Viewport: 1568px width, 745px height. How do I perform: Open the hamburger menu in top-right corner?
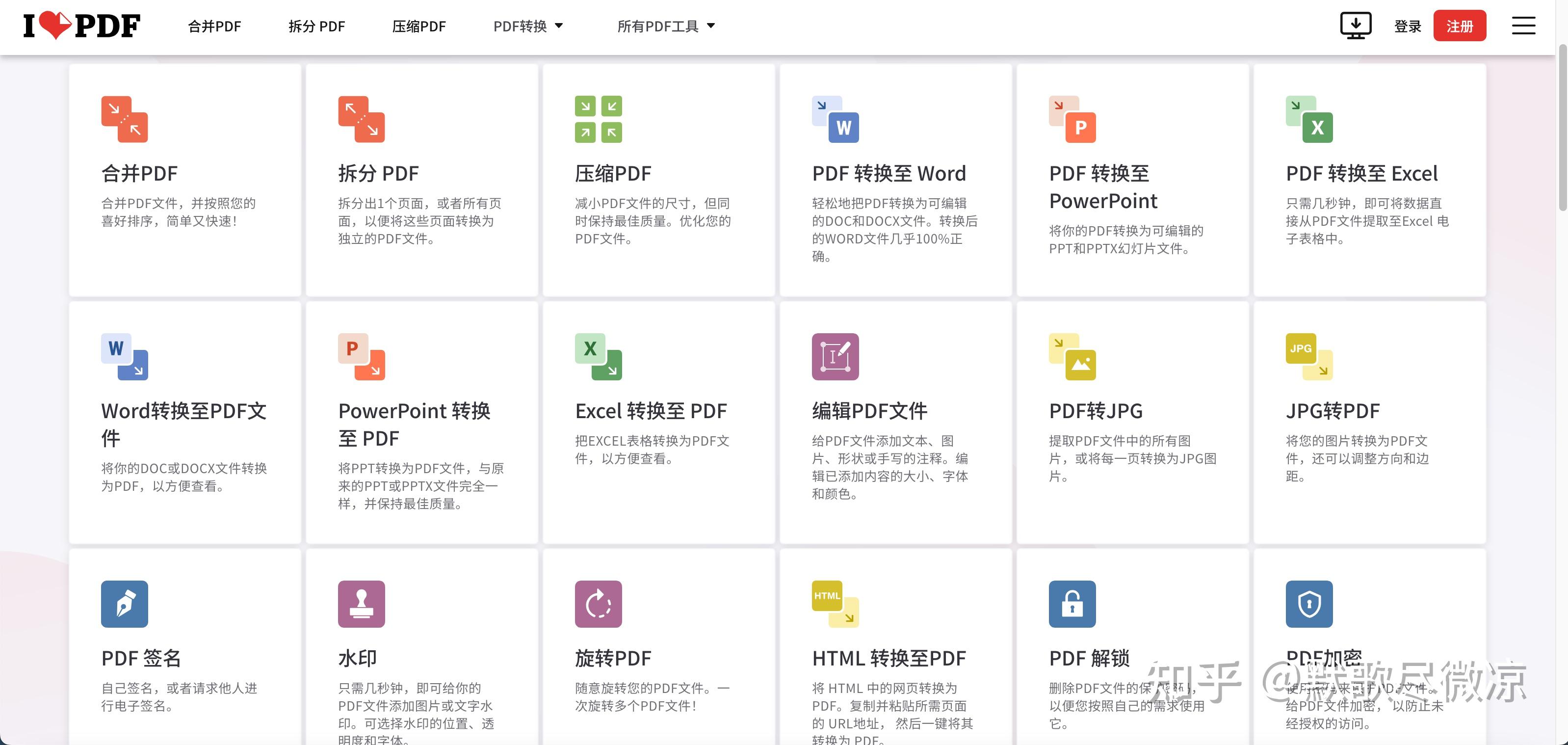pos(1523,26)
